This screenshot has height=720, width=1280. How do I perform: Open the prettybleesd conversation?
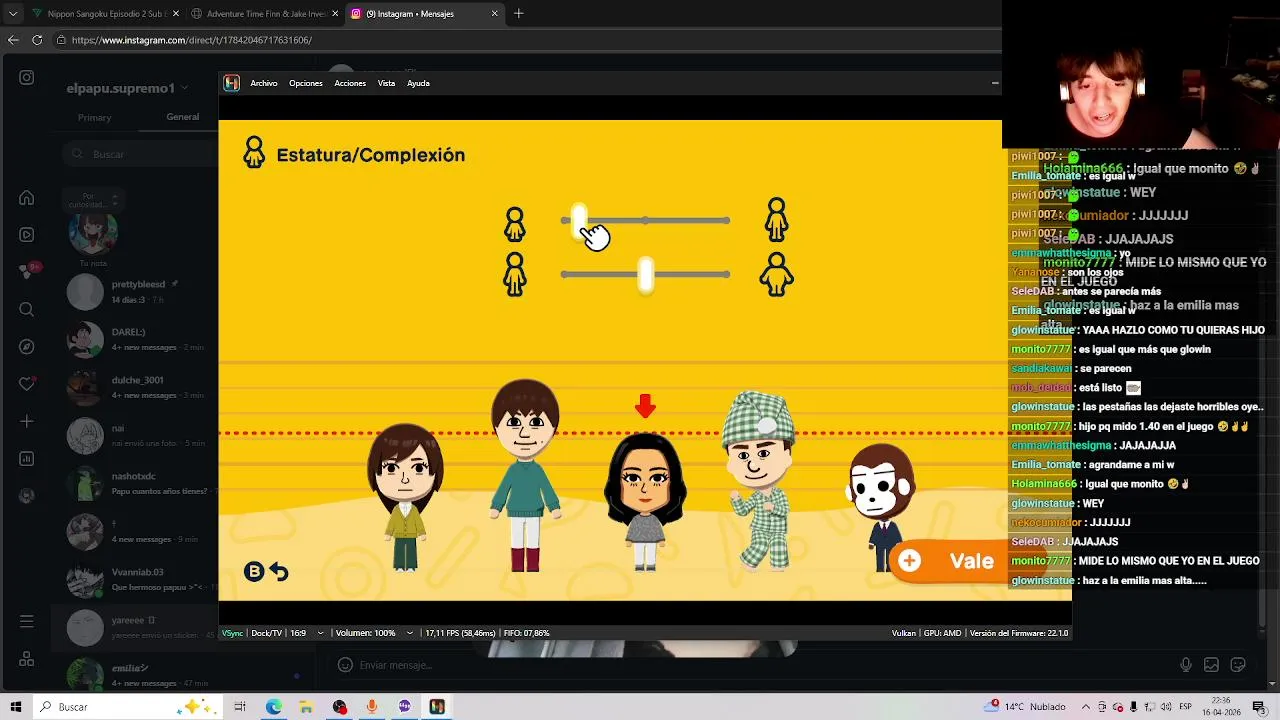[x=135, y=292]
